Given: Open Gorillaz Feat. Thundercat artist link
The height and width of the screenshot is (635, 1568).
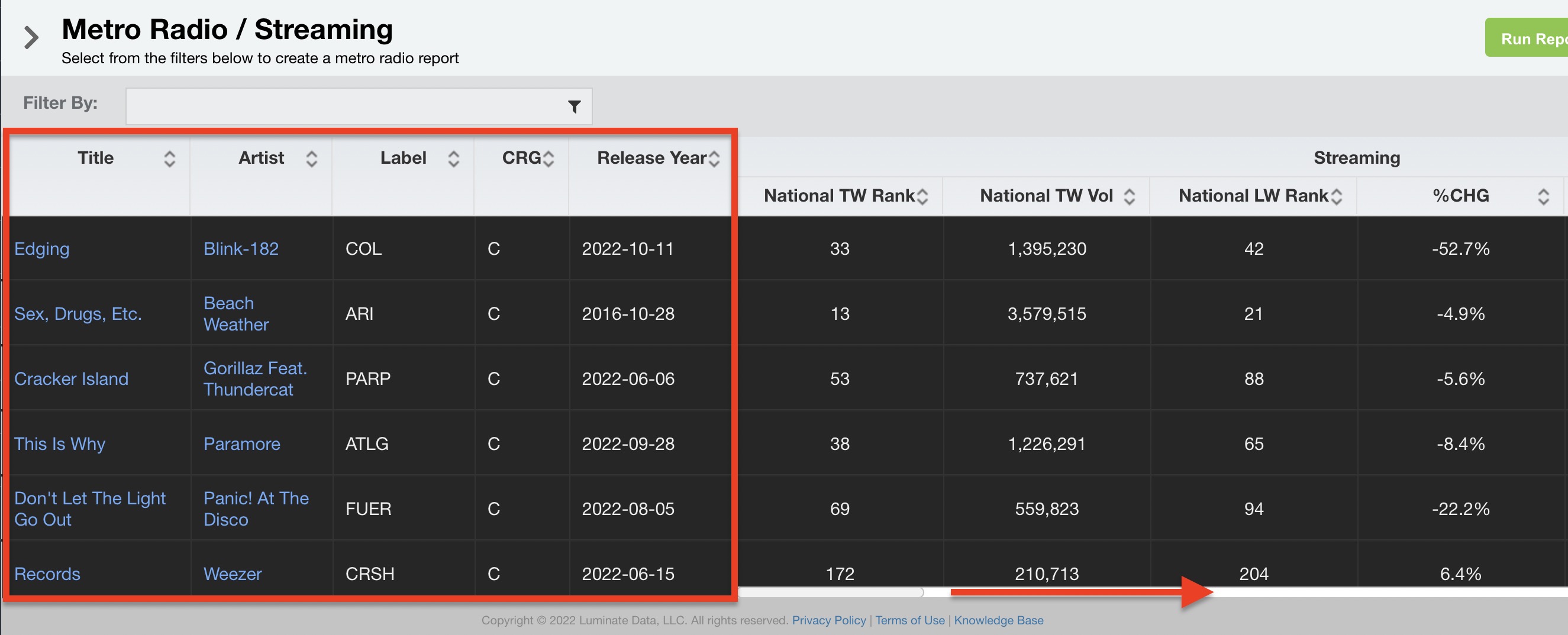Looking at the screenshot, I should (255, 379).
